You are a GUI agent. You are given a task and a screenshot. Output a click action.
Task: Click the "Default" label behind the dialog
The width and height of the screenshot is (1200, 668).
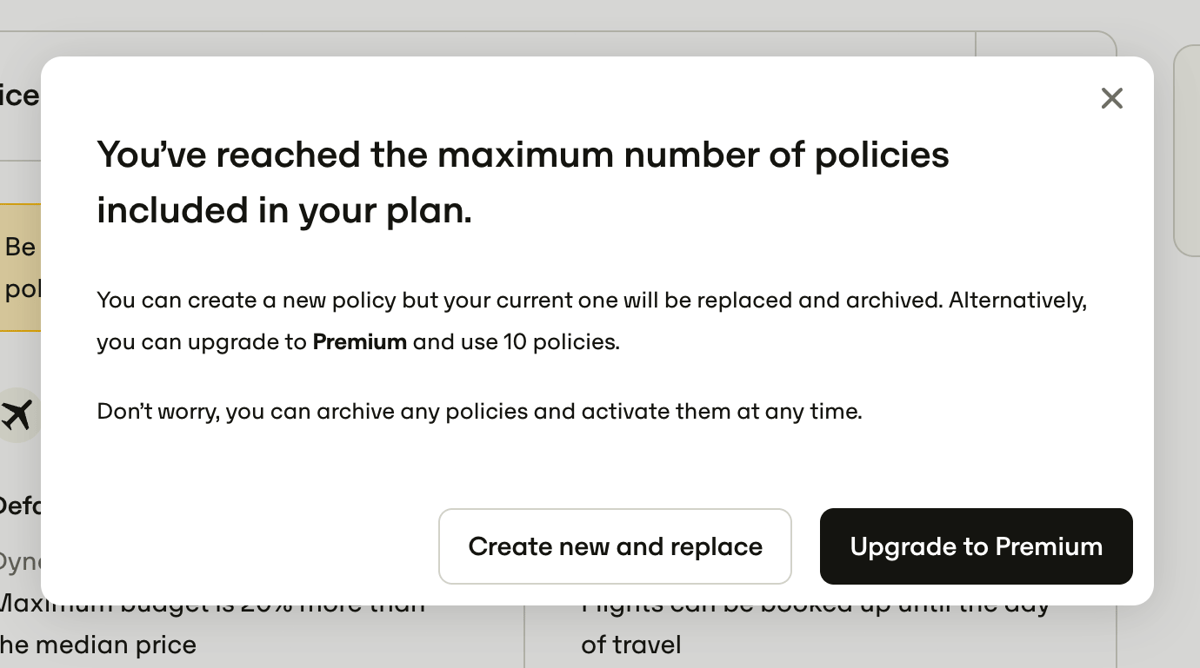pos(20,506)
